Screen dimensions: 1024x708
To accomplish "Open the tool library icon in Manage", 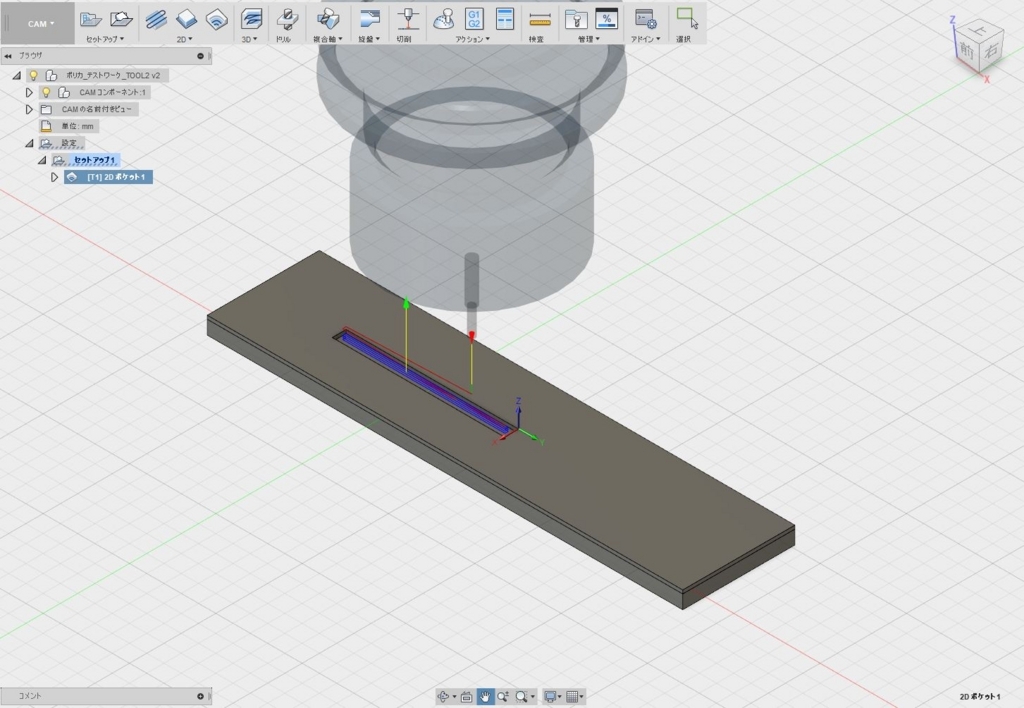I will pyautogui.click(x=575, y=19).
